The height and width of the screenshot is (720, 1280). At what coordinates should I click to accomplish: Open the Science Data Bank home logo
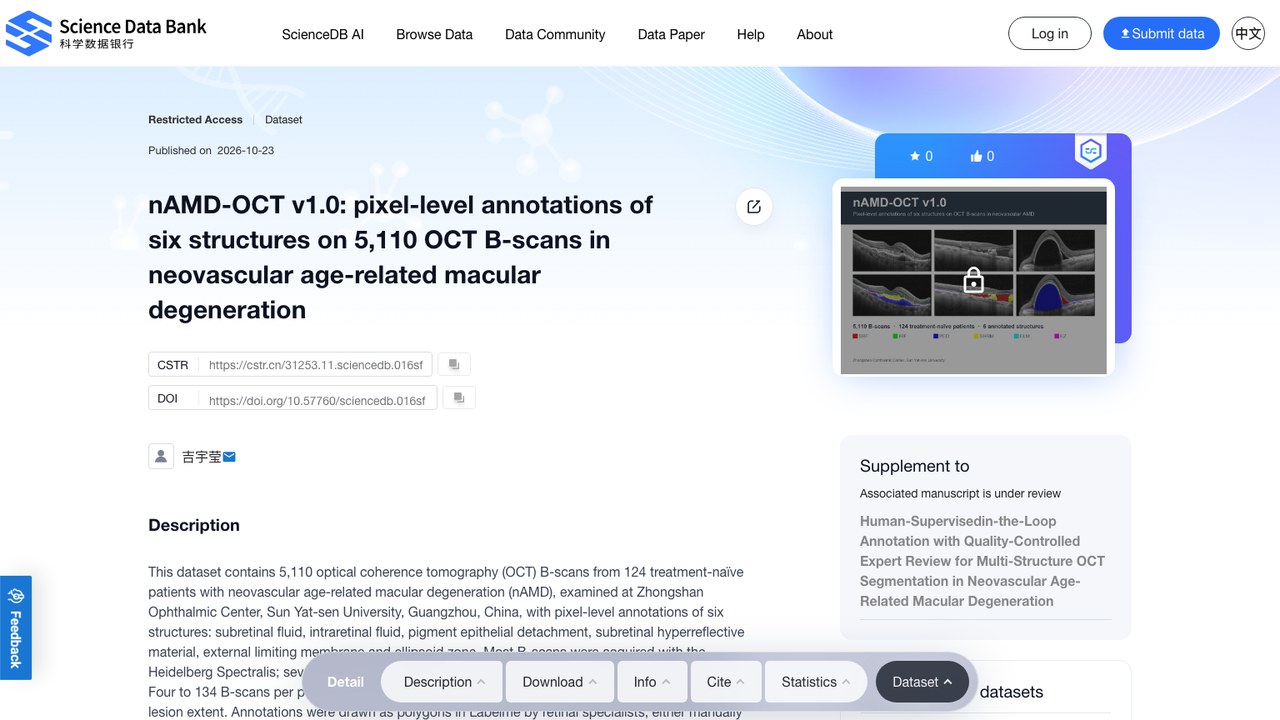(106, 33)
